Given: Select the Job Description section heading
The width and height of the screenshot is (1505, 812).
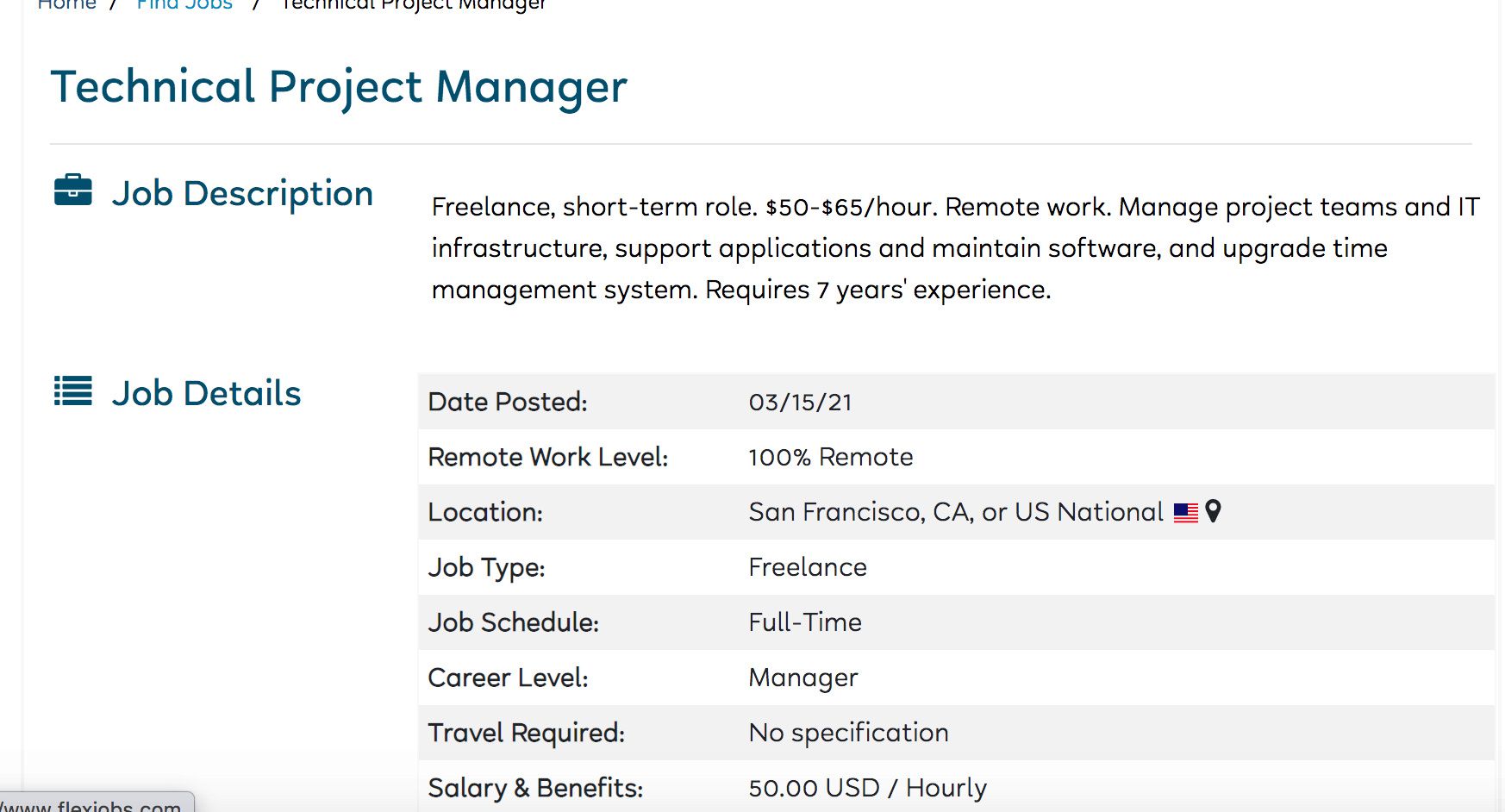Looking at the screenshot, I should point(242,193).
